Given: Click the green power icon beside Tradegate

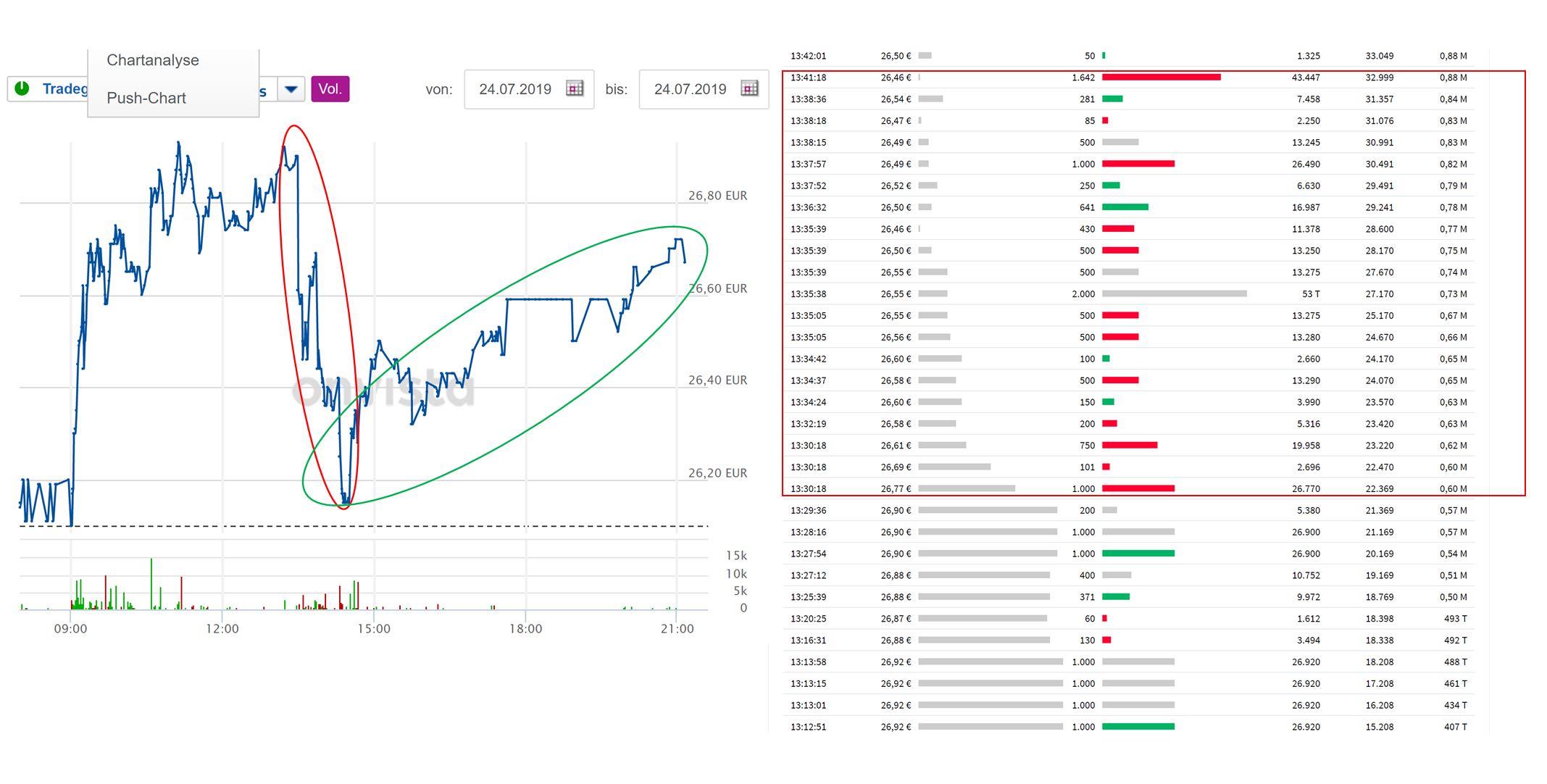Looking at the screenshot, I should click(22, 88).
